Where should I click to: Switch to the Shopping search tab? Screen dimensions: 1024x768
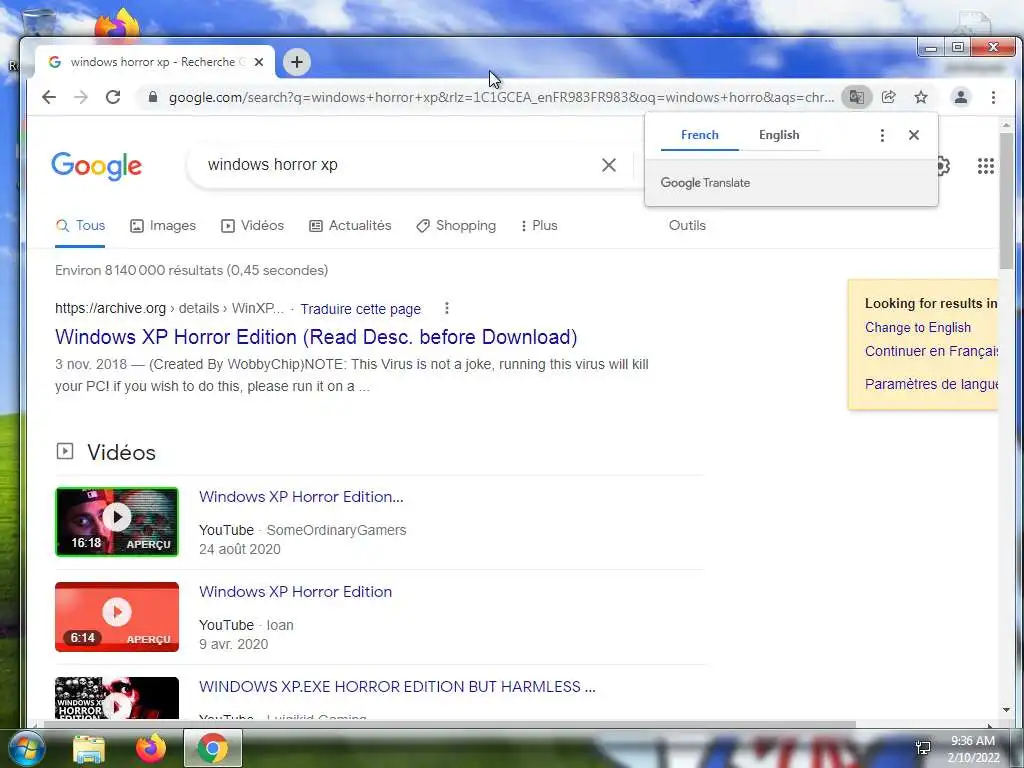pyautogui.click(x=456, y=226)
